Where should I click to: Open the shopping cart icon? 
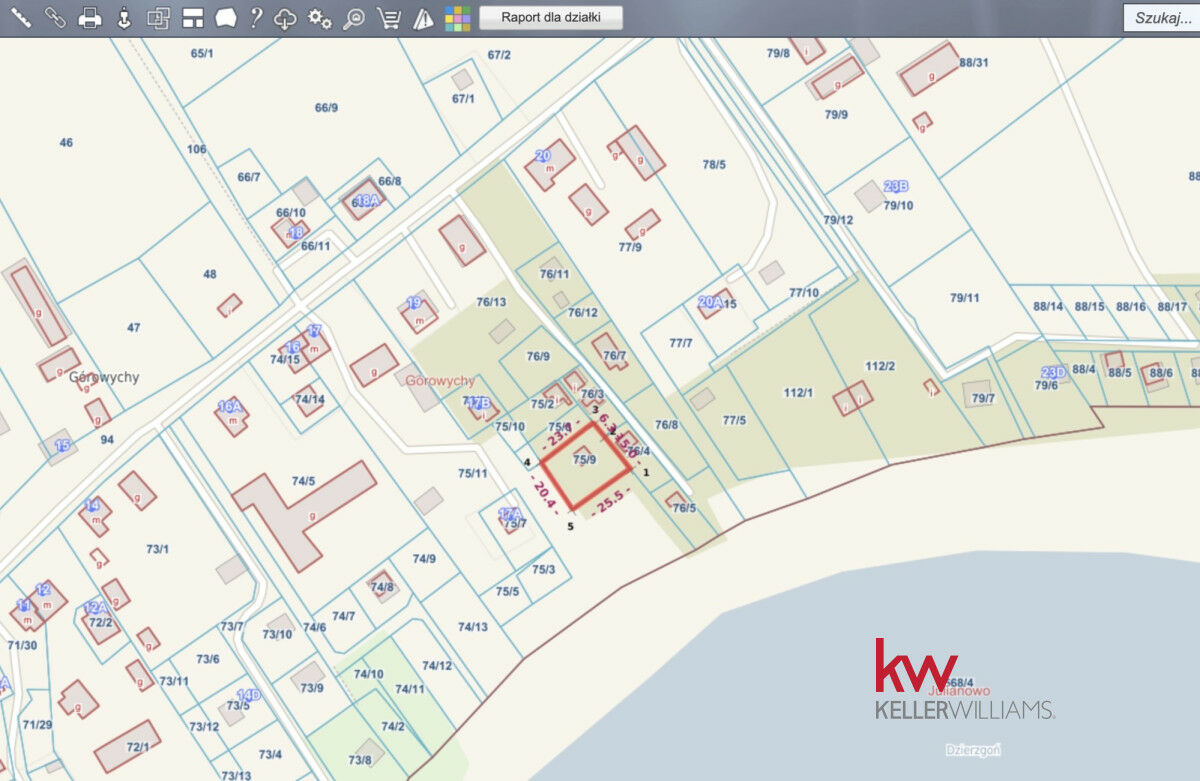pos(389,18)
